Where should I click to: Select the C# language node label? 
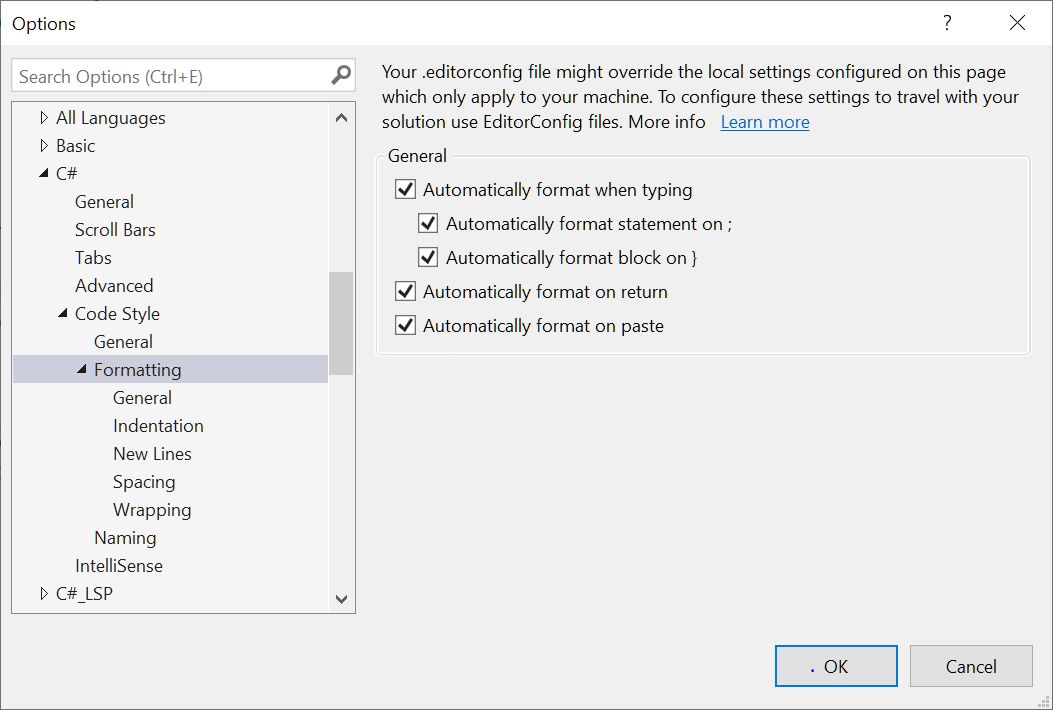pos(66,174)
